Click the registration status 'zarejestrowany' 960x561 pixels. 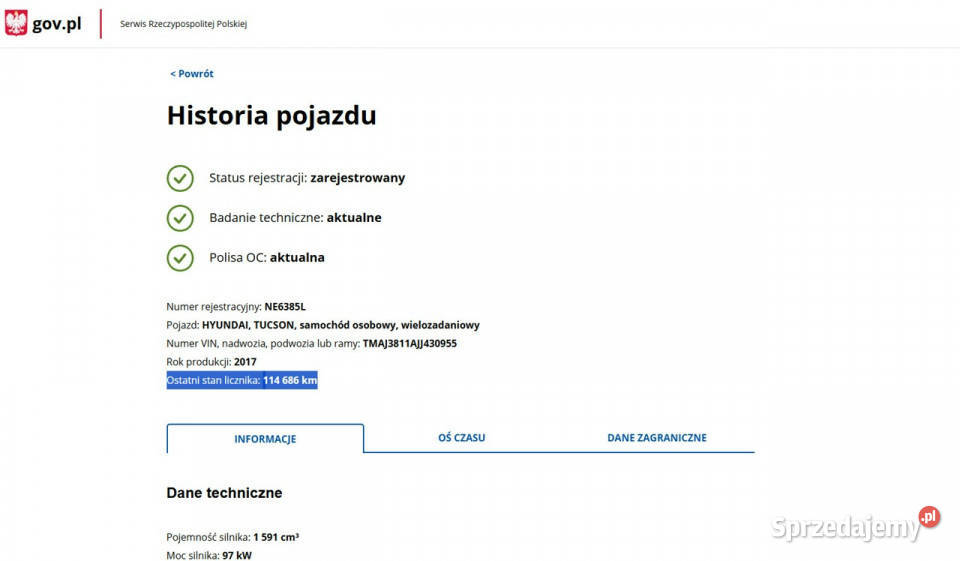point(358,178)
